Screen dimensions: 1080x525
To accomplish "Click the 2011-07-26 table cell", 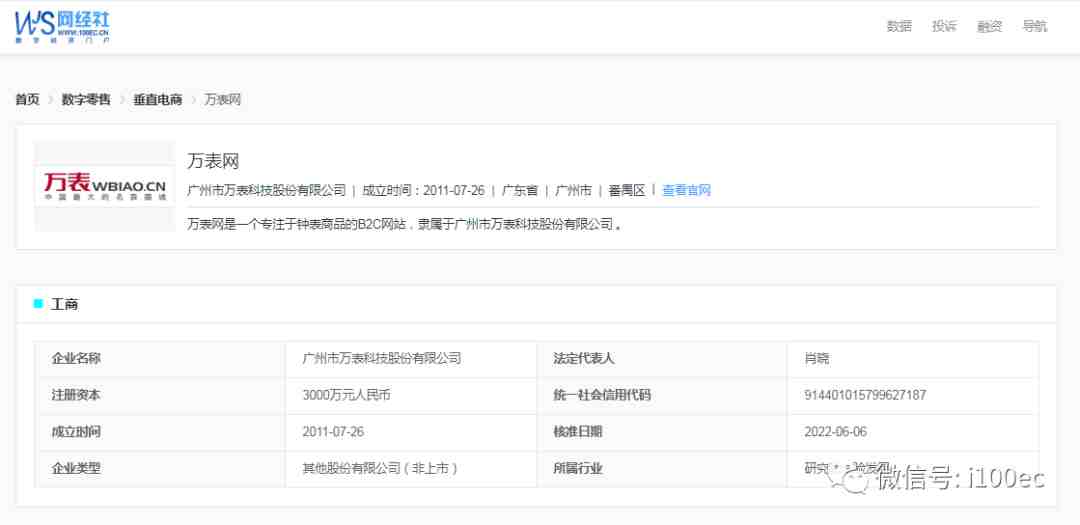I will pos(411,432).
